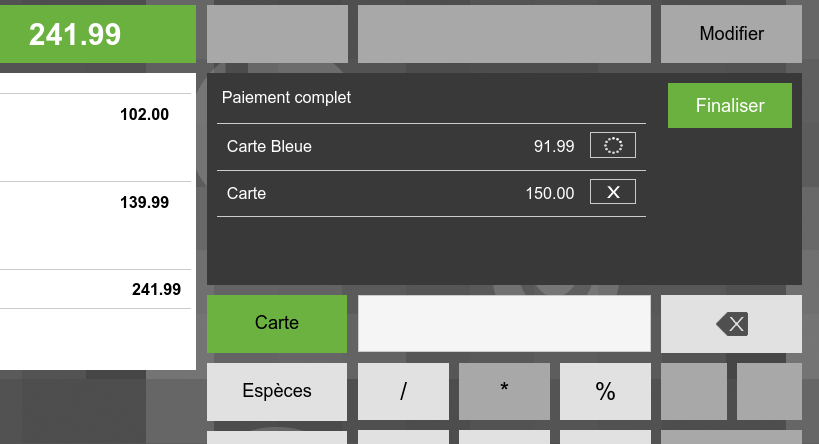Click the blank gray button left of Modifier
819x444 pixels.
(504, 34)
